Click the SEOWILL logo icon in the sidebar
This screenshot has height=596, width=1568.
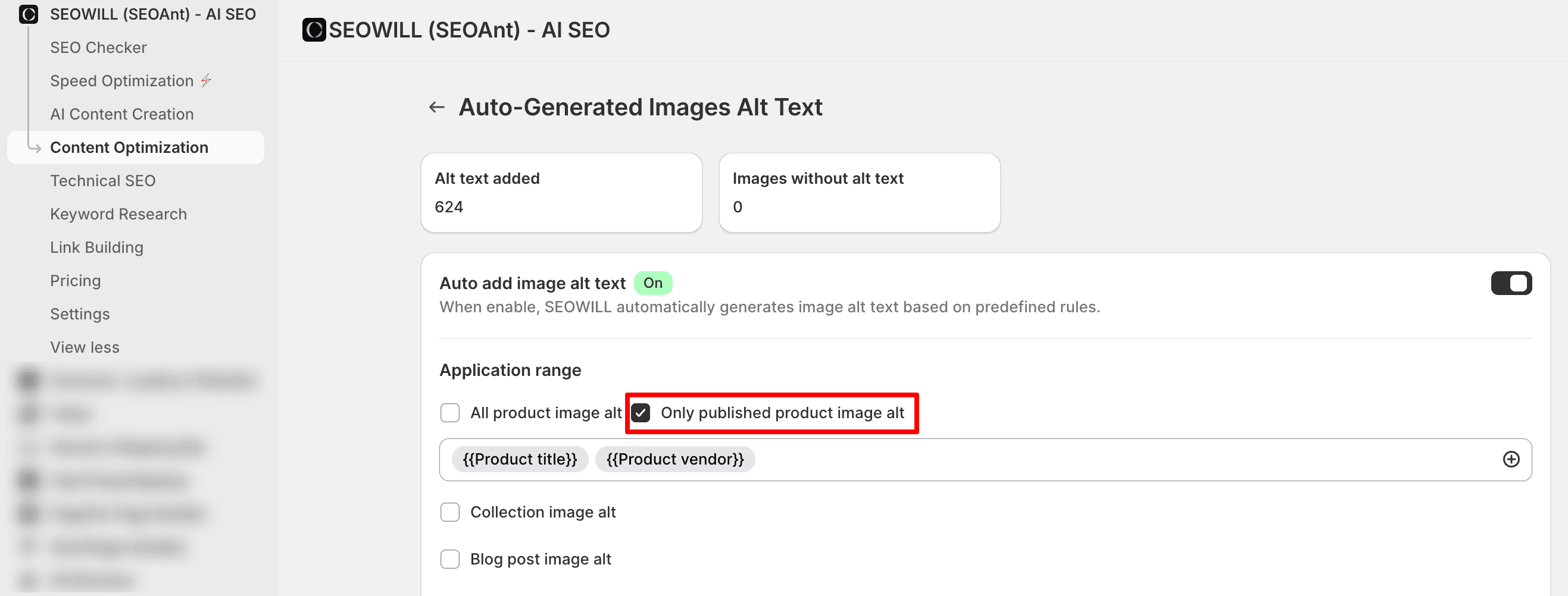pyautogui.click(x=29, y=14)
